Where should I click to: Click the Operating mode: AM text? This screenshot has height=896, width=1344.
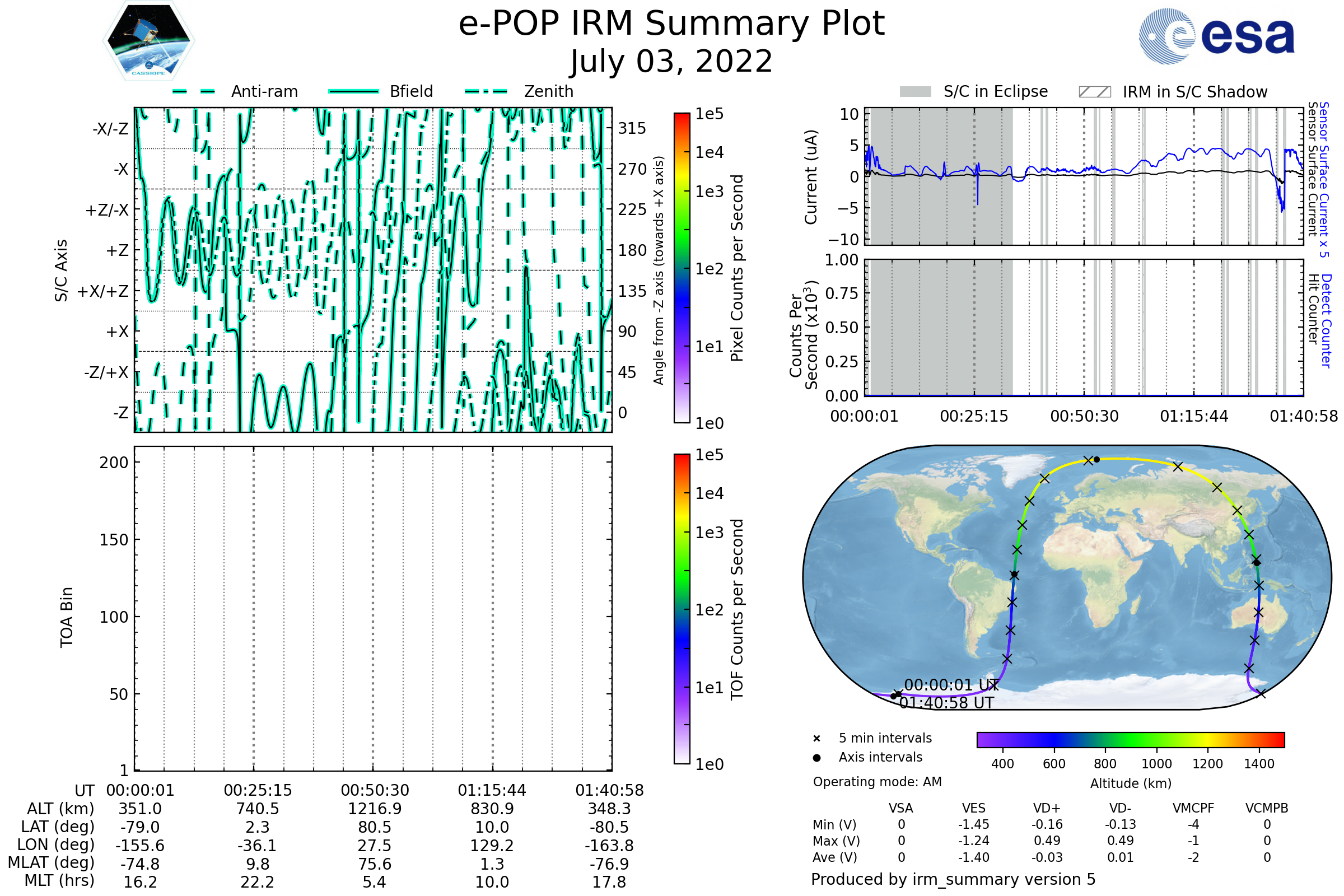877,782
